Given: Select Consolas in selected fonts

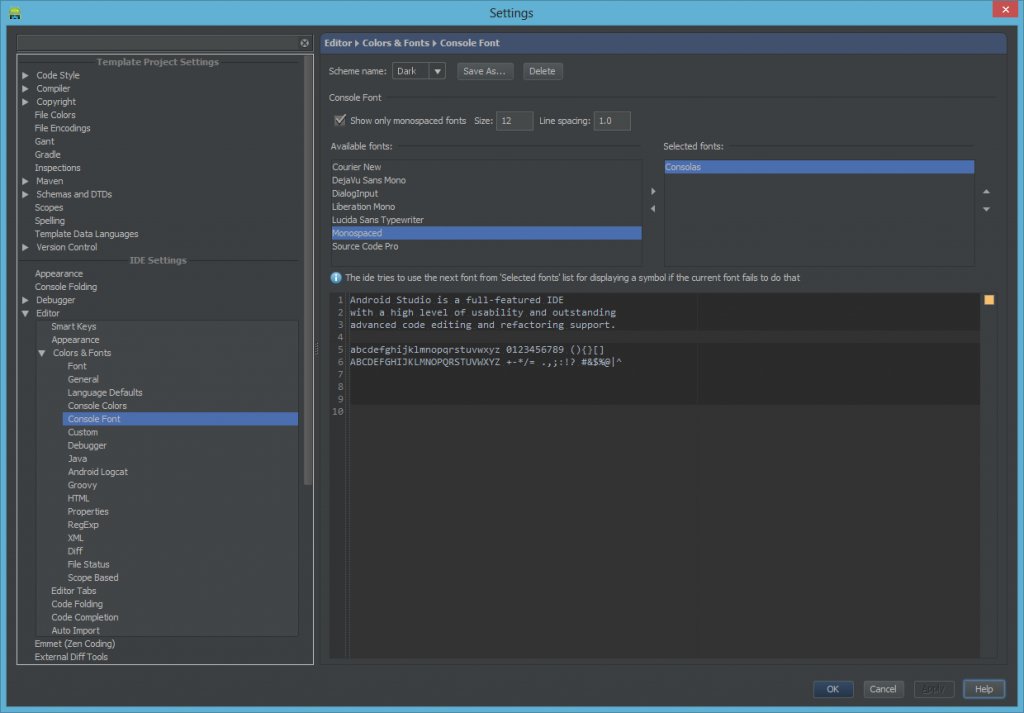Looking at the screenshot, I should (x=819, y=167).
